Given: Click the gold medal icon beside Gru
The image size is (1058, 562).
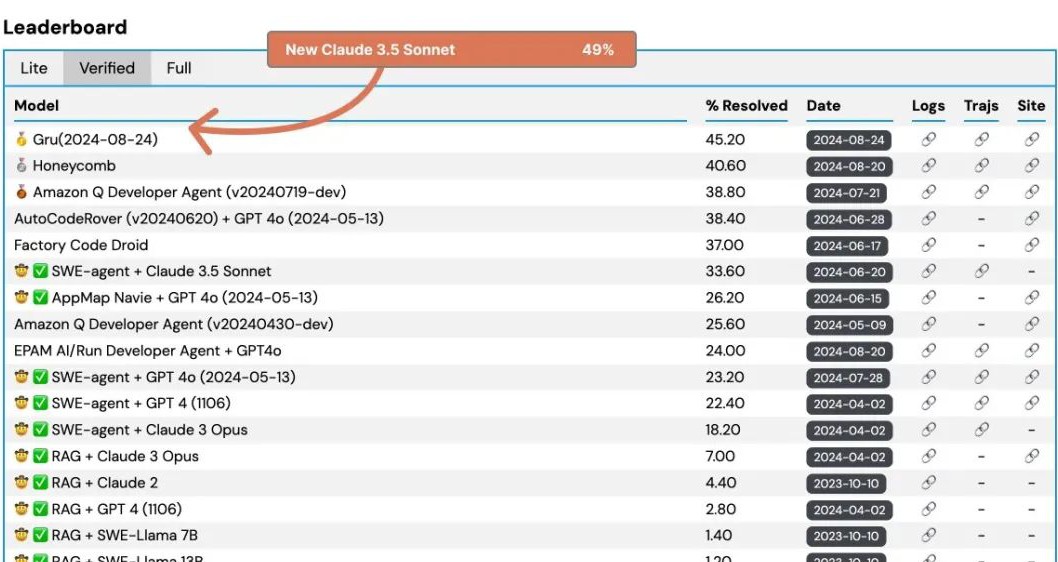Looking at the screenshot, I should [x=22, y=140].
